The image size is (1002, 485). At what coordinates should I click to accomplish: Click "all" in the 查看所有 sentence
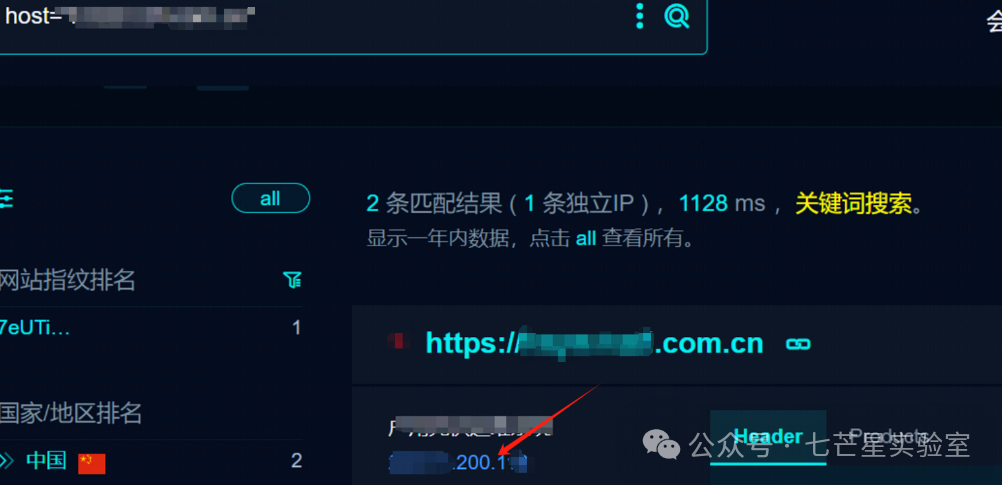click(585, 239)
